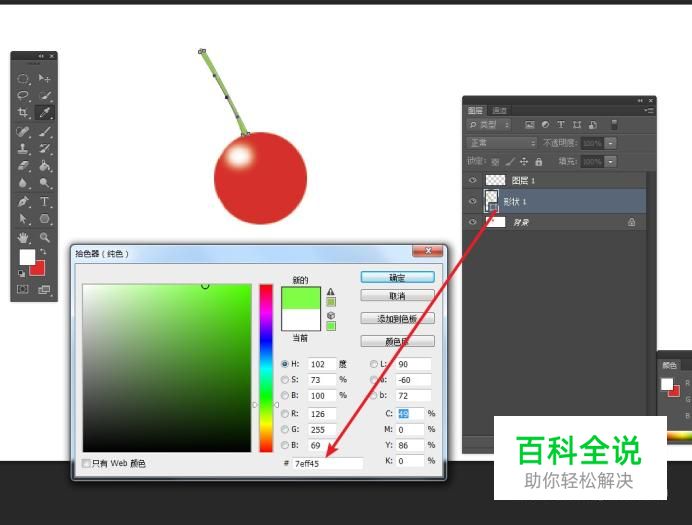Screen dimensions: 692x525
Task: Enable 只有 Web 颜色 checkbox
Action: point(86,463)
